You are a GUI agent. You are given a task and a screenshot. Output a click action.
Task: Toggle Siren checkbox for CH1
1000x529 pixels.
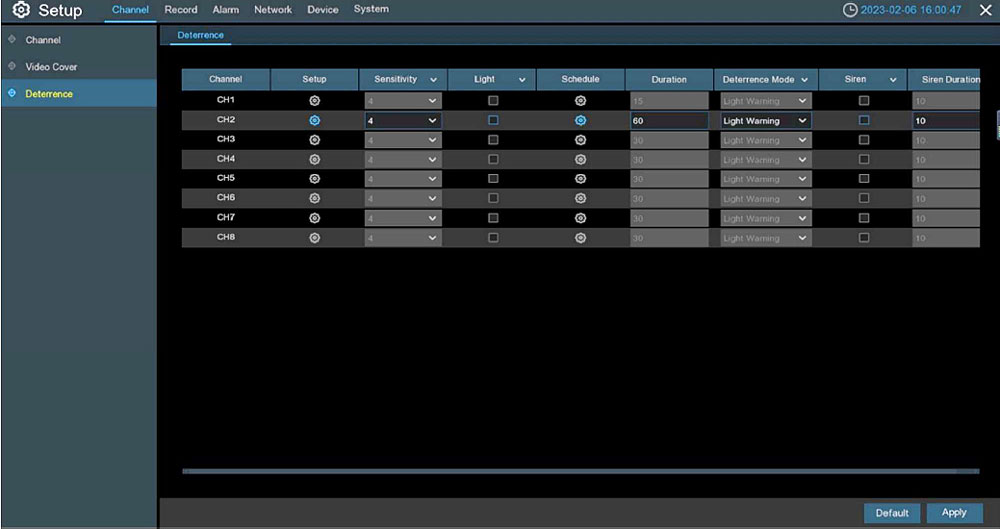point(864,101)
